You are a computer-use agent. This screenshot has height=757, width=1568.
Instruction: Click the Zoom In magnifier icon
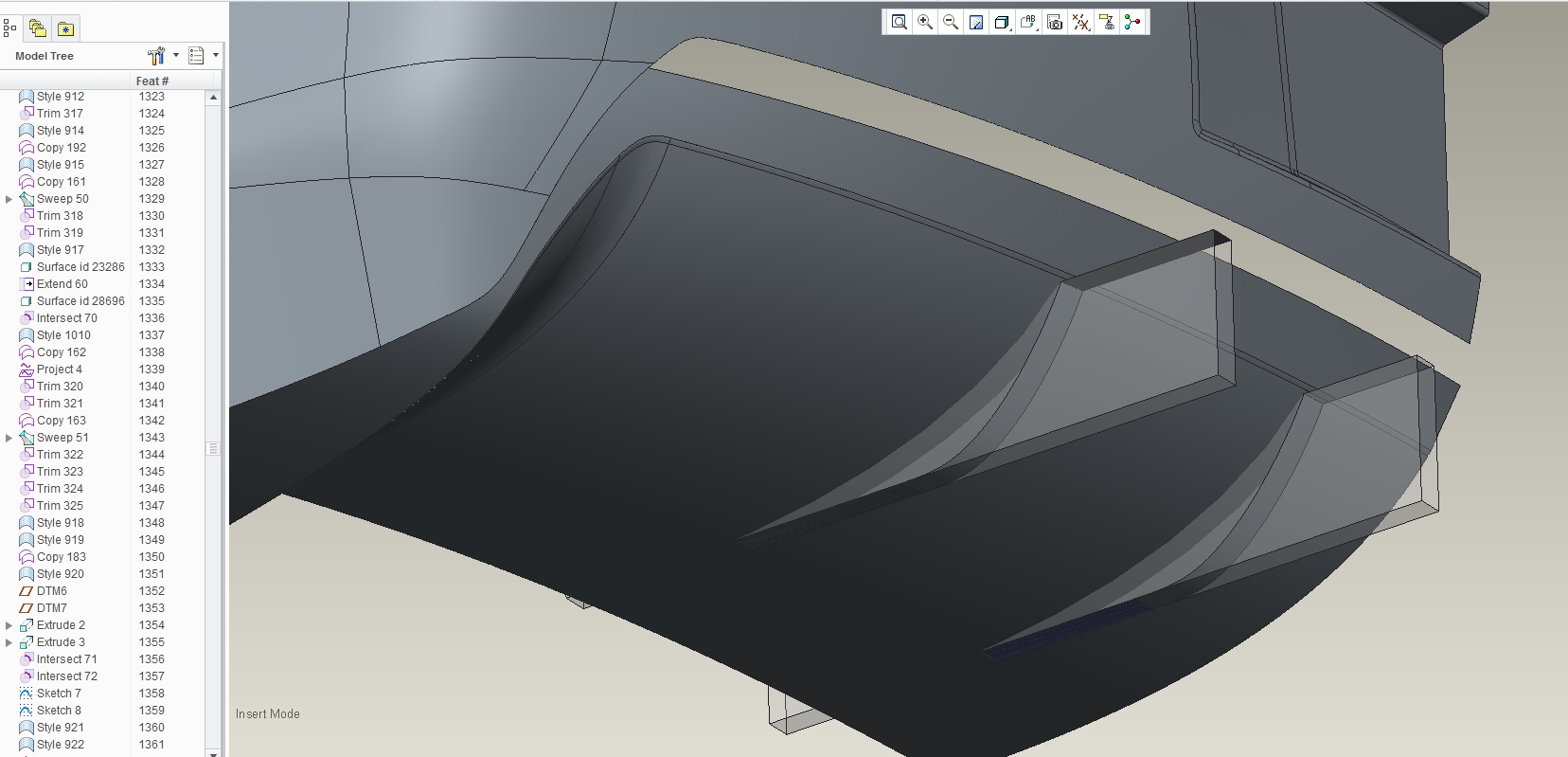click(x=925, y=22)
